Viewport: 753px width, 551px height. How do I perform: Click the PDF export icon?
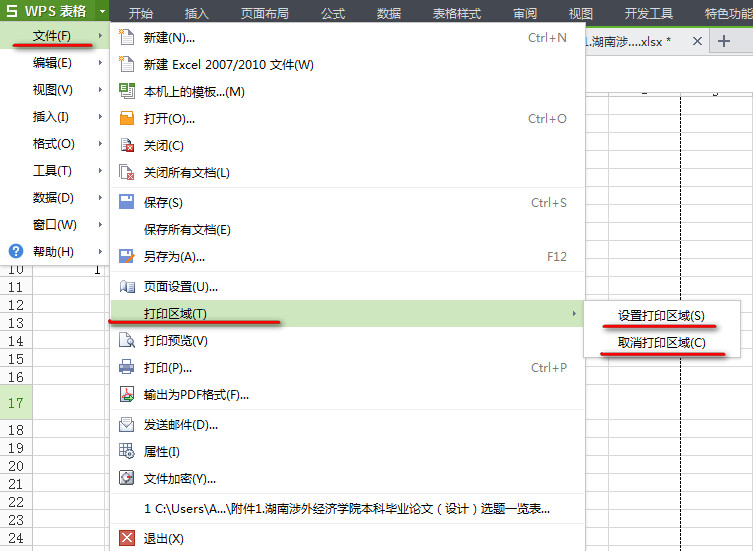click(127, 394)
